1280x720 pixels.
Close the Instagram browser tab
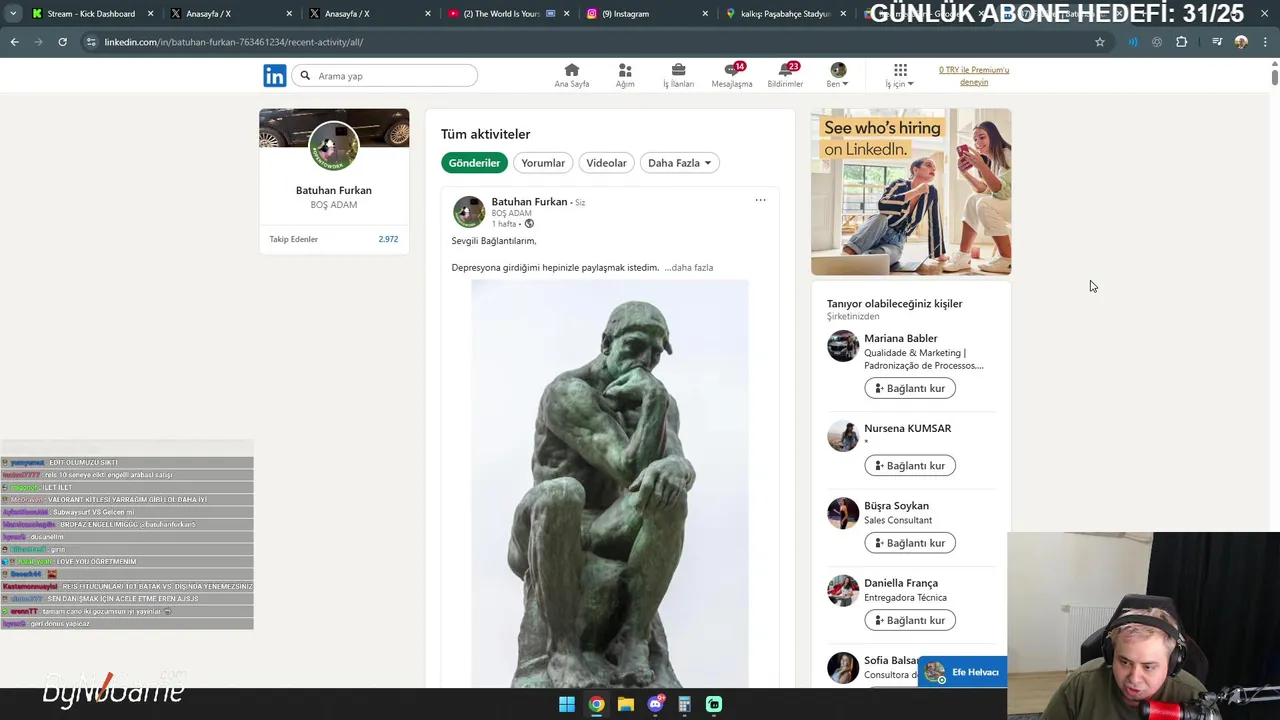pyautogui.click(x=705, y=14)
